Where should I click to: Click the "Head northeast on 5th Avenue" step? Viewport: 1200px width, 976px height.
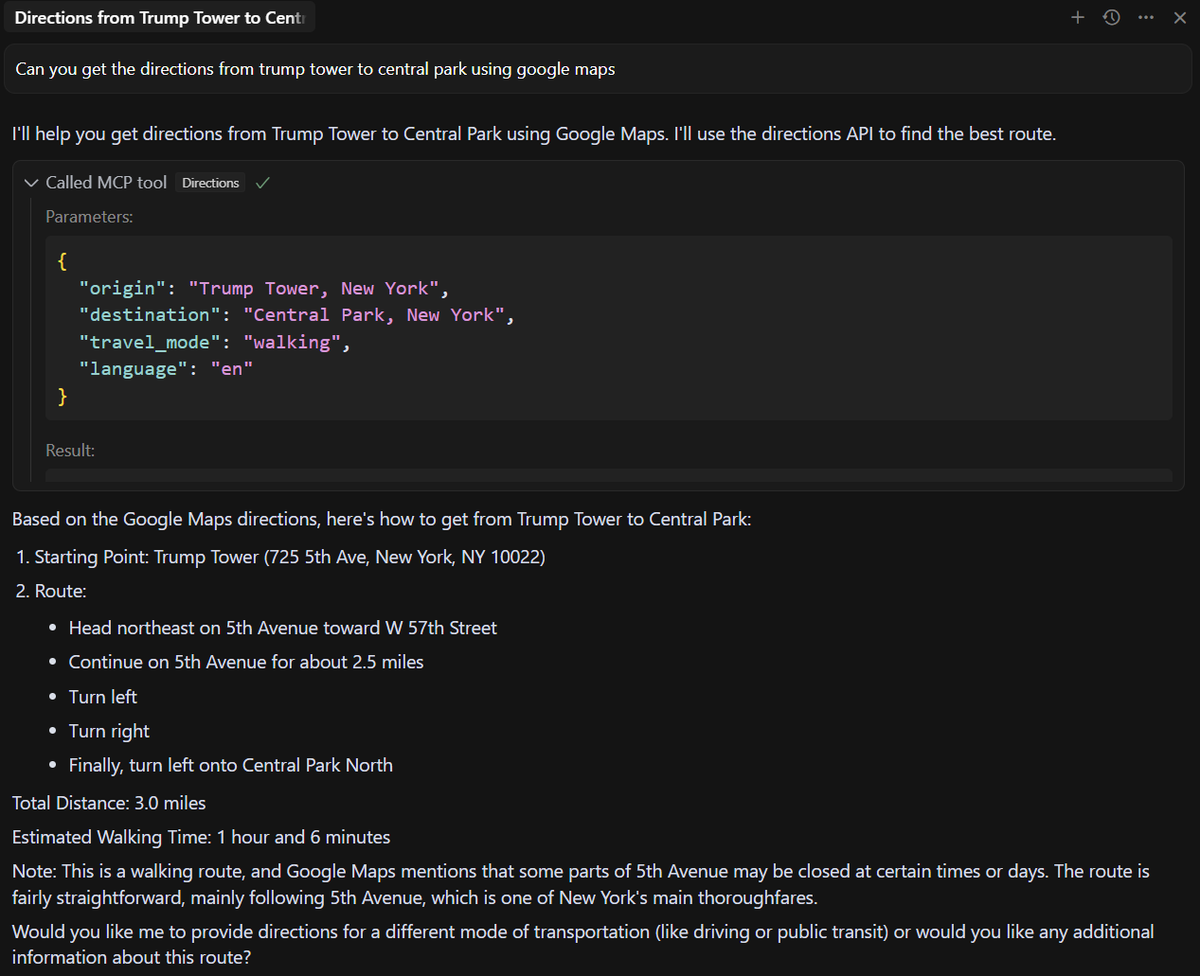tap(283, 628)
